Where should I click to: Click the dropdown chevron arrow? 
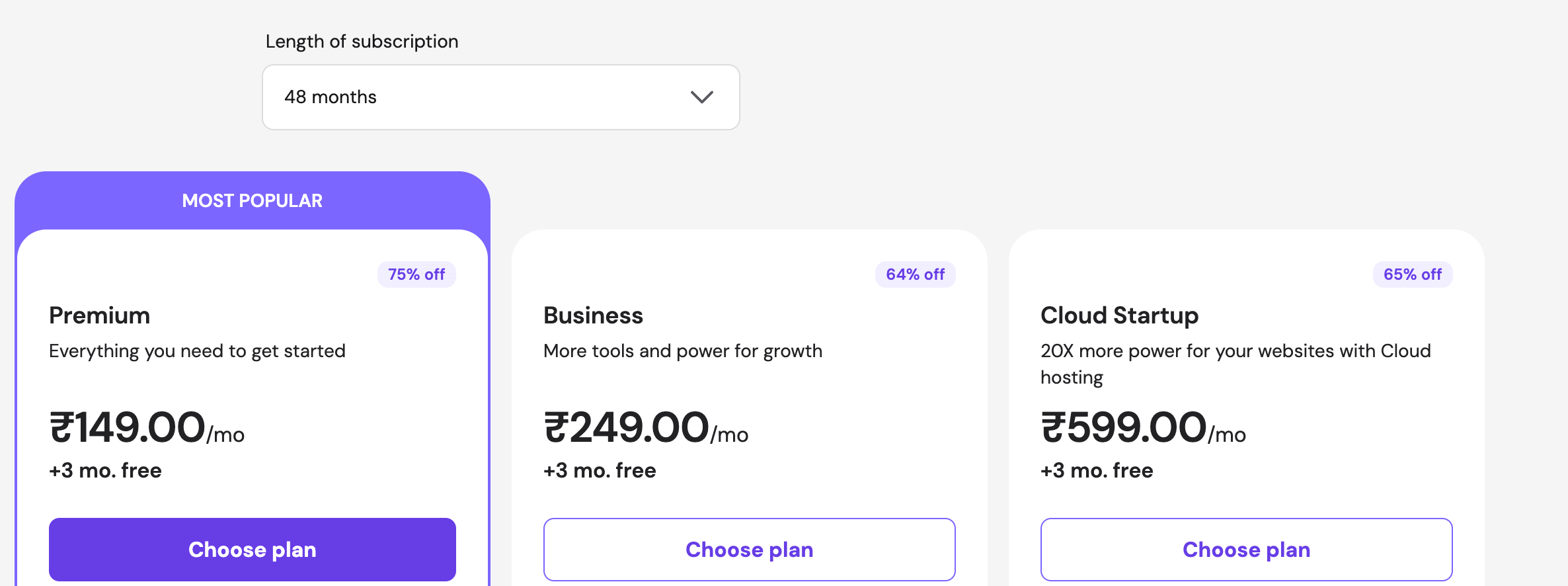tap(701, 97)
